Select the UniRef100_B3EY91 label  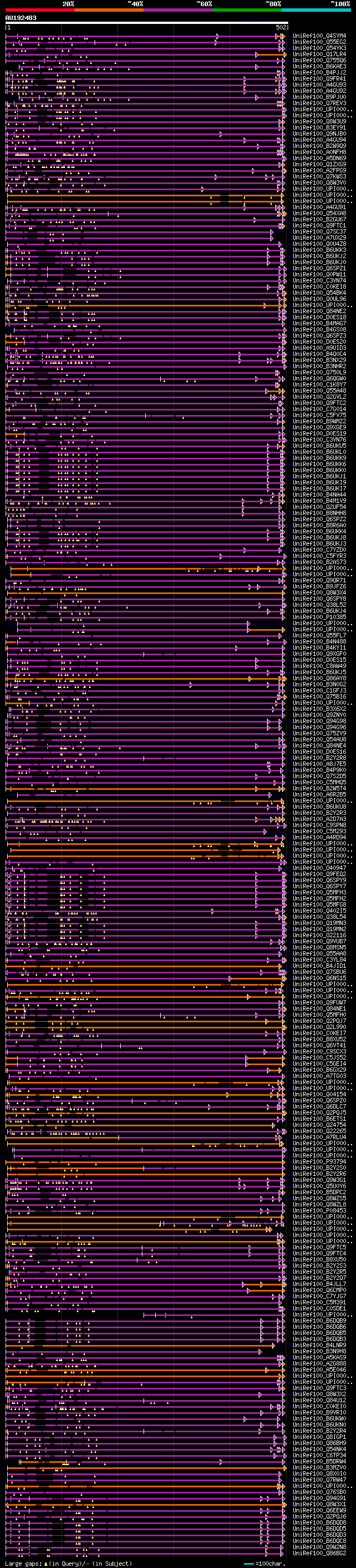[319, 127]
